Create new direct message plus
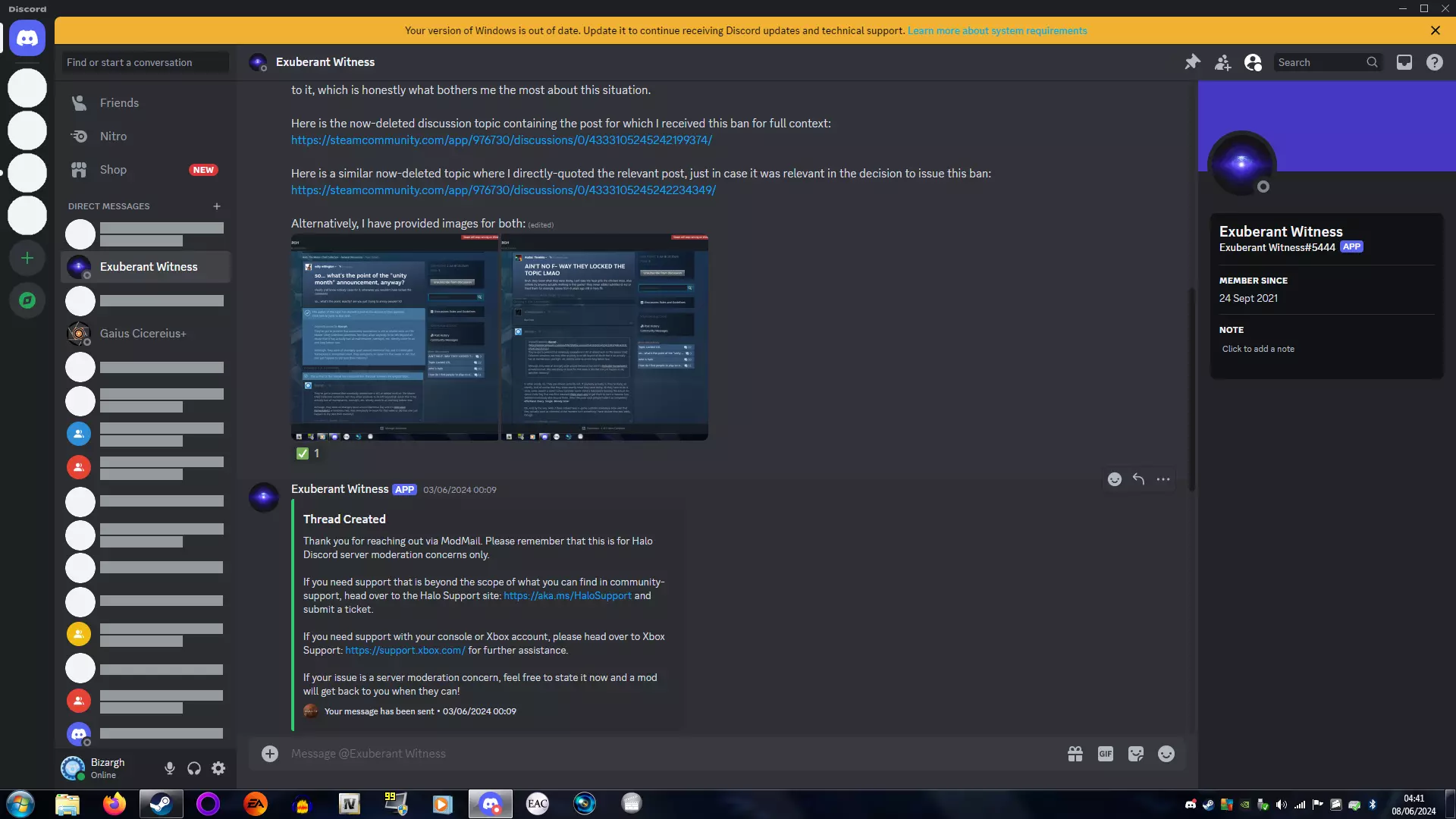The width and height of the screenshot is (1456, 819). (x=217, y=206)
